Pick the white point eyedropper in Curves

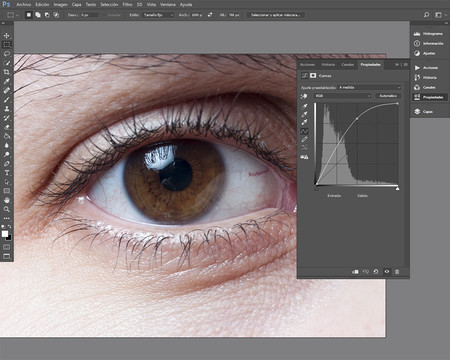coord(304,122)
